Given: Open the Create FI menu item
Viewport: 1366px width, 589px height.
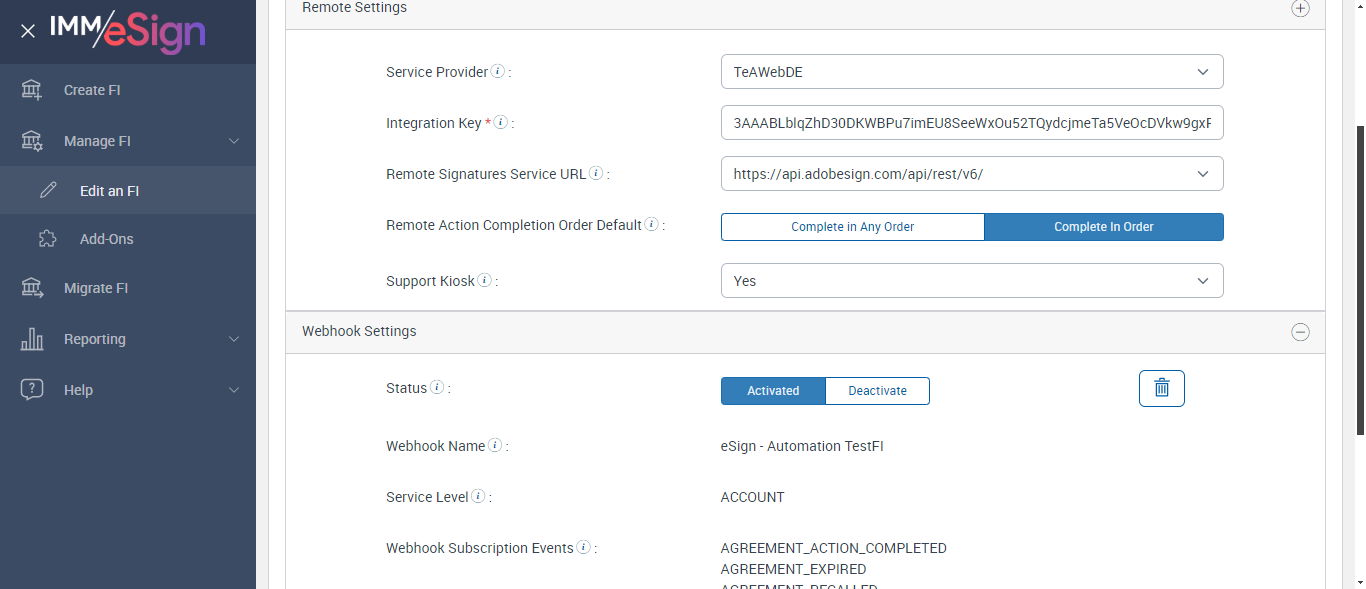Looking at the screenshot, I should coord(92,90).
